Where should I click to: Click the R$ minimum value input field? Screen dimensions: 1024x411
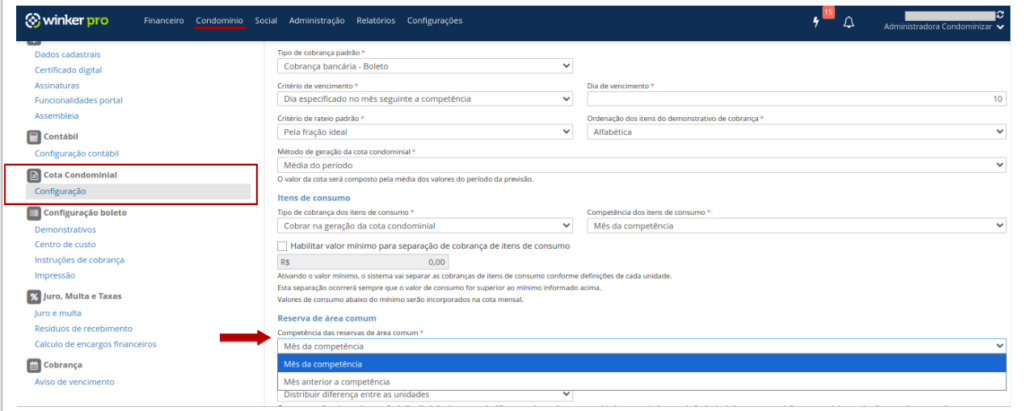(363, 262)
